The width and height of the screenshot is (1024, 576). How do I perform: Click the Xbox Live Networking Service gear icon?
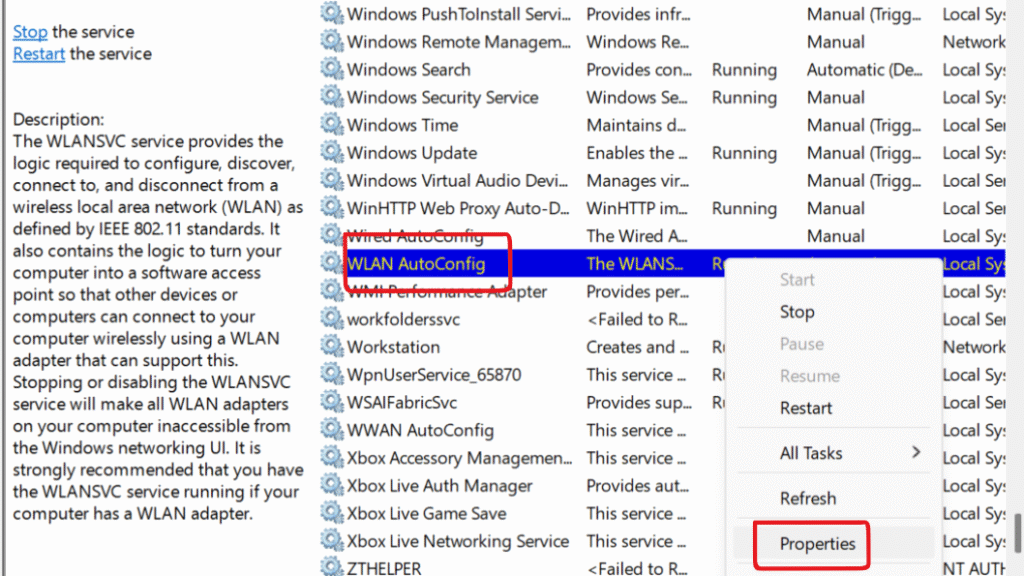click(x=332, y=541)
